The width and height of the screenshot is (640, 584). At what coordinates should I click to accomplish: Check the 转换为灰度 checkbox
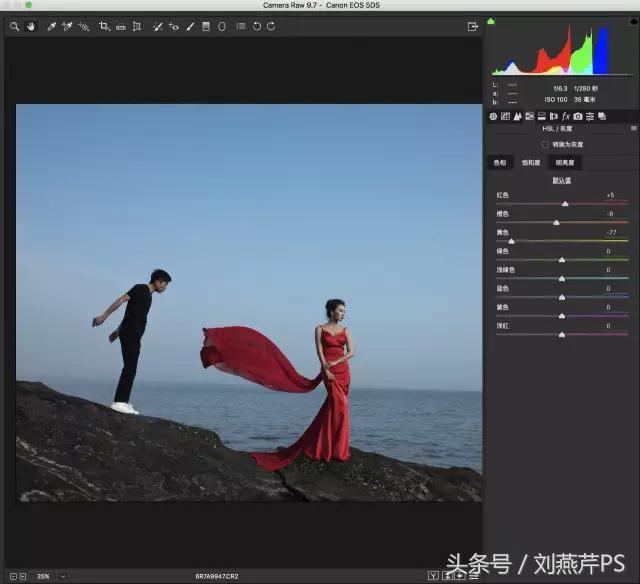click(545, 144)
